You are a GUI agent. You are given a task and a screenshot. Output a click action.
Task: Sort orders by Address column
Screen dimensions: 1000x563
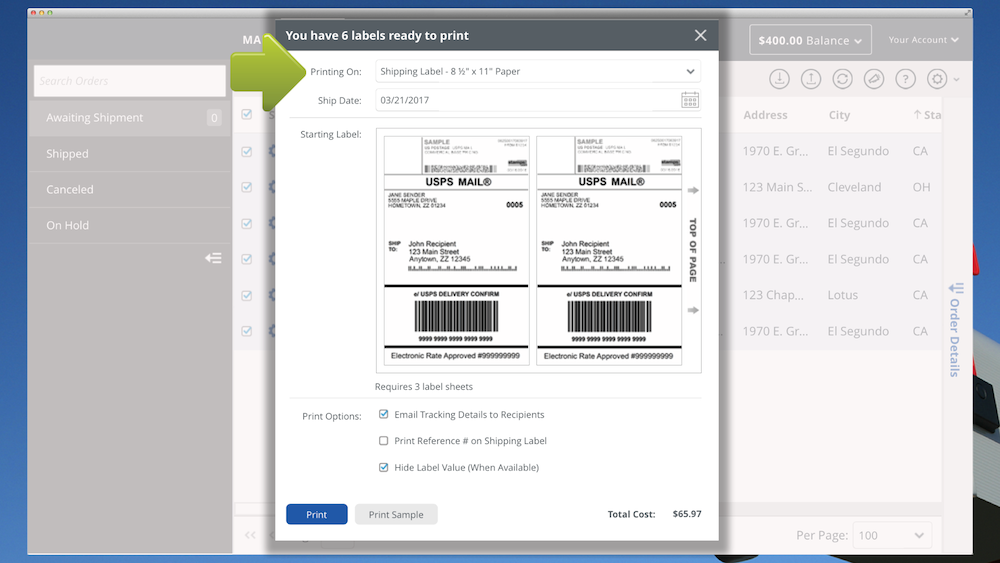(765, 115)
